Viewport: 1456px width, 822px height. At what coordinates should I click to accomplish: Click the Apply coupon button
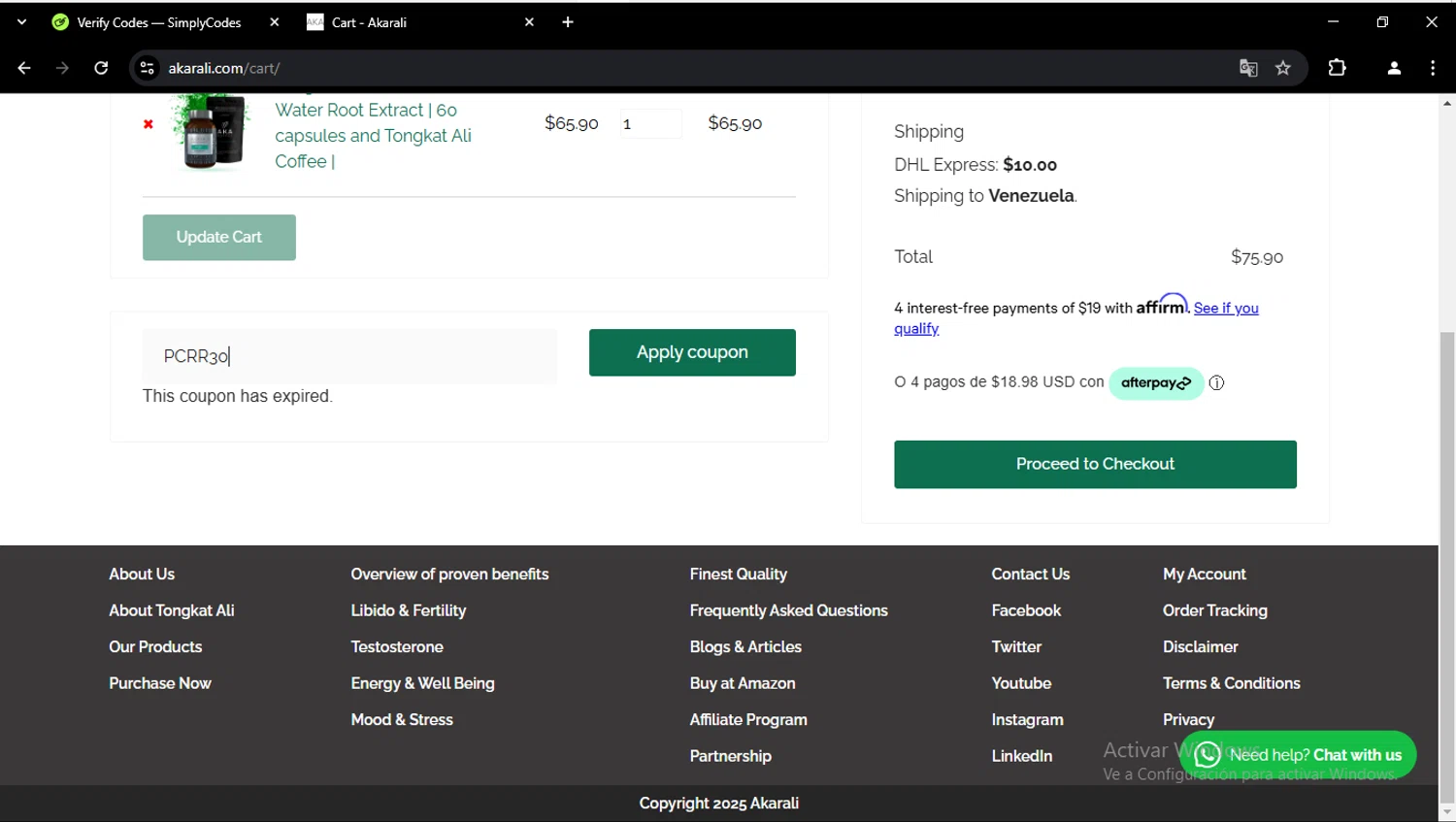coord(692,352)
